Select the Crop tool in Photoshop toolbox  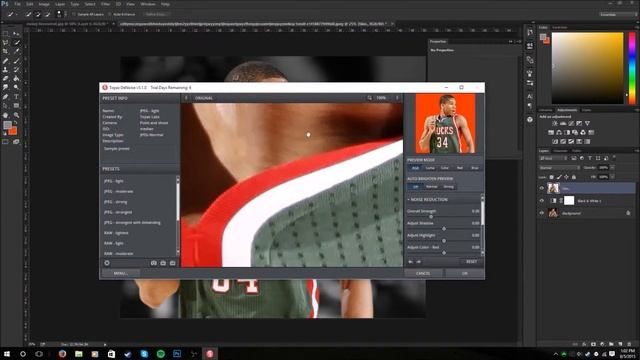point(6,51)
